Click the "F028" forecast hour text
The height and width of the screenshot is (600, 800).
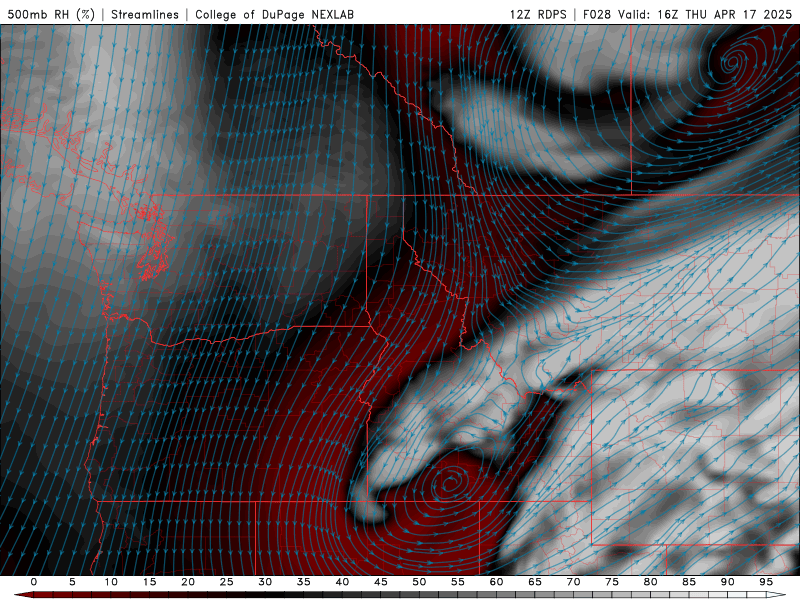[x=596, y=14]
